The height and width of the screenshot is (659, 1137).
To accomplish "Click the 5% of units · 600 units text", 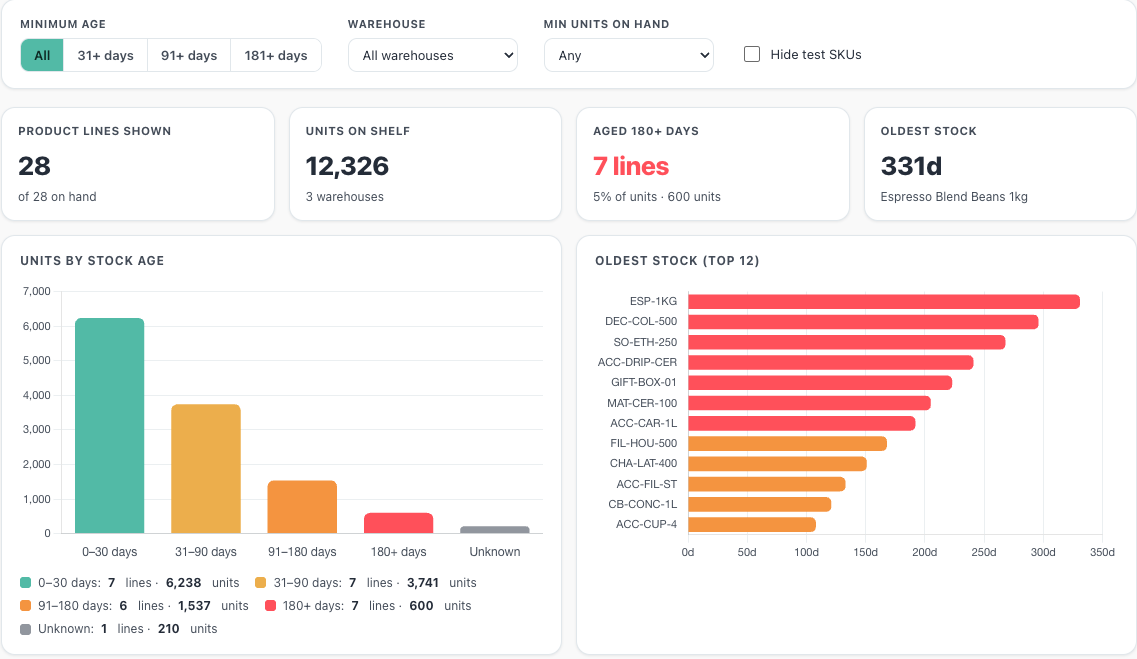I will [657, 196].
